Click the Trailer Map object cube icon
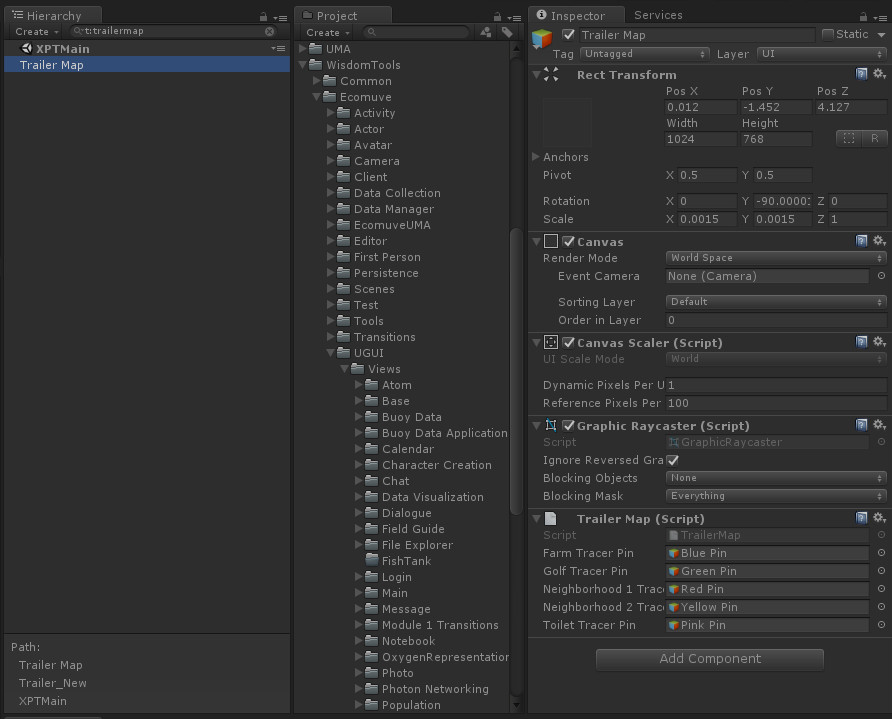892x719 pixels. click(542, 39)
